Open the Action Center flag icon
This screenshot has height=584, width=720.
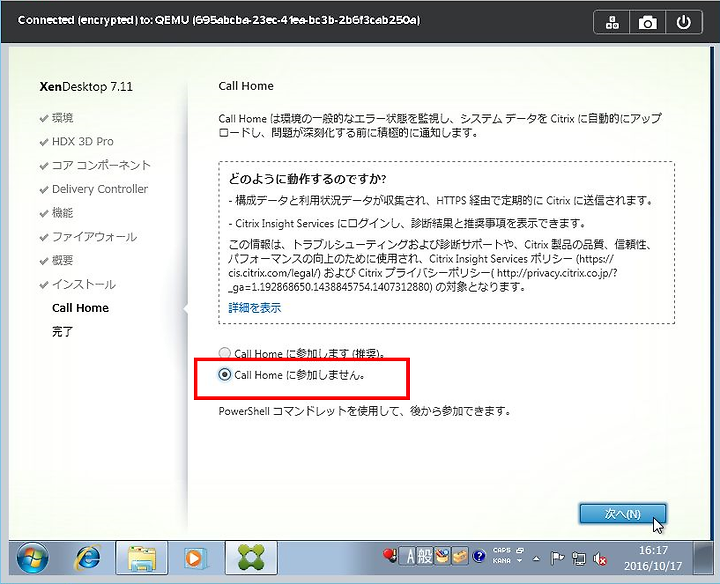tap(557, 558)
